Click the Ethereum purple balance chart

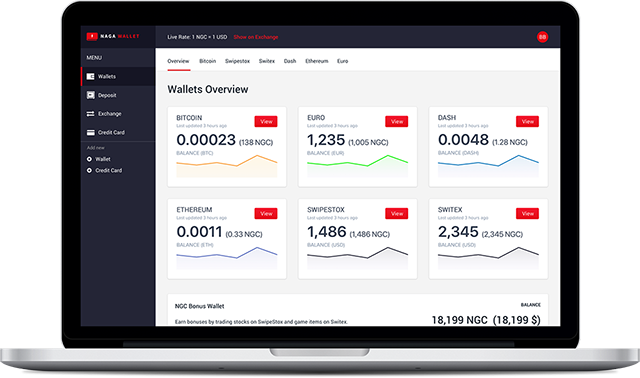(227, 258)
